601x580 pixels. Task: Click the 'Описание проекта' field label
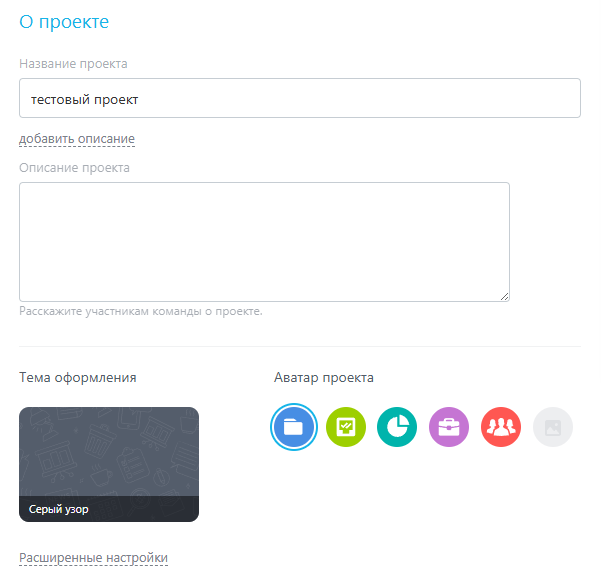click(74, 168)
